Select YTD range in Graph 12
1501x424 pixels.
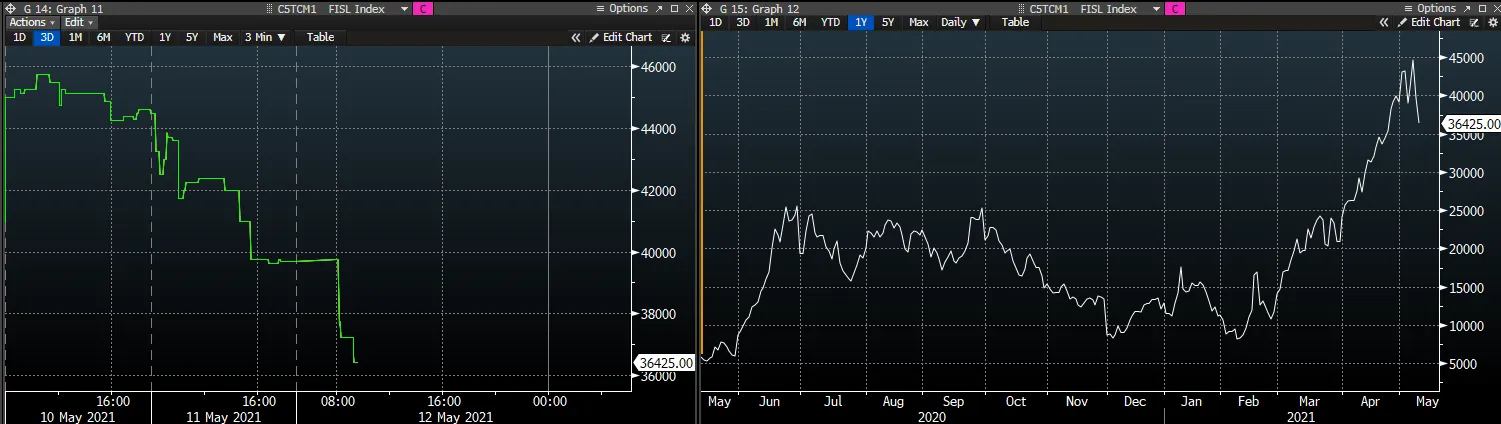(x=830, y=22)
